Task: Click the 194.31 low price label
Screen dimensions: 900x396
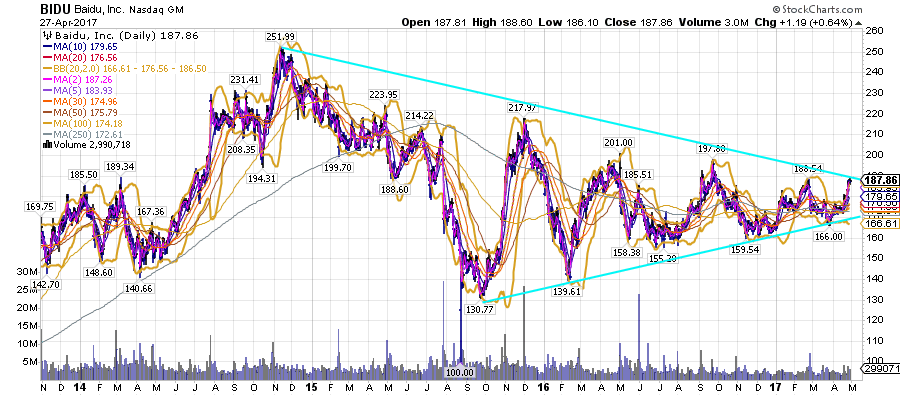Action: click(x=261, y=178)
